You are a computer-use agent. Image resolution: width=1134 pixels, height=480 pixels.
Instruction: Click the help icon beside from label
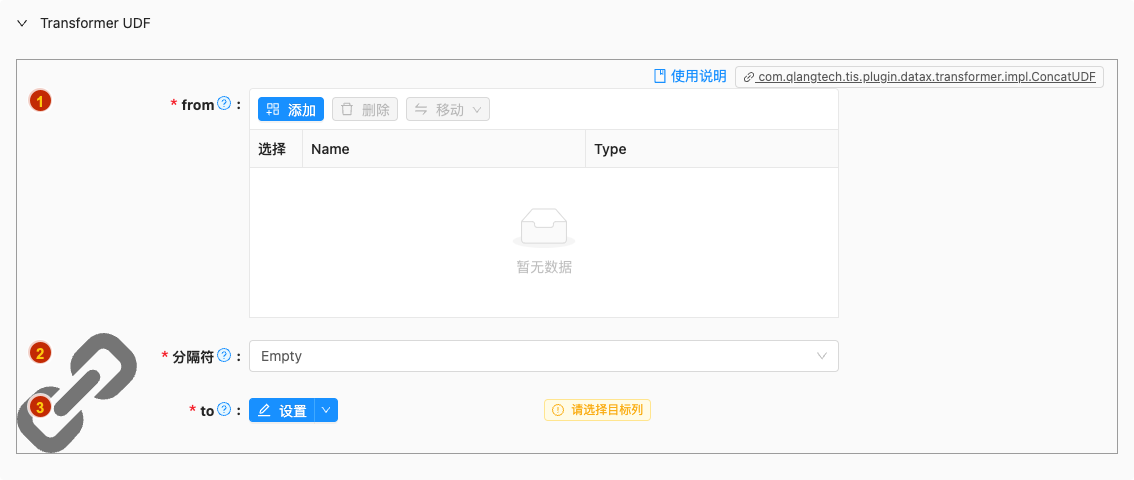click(224, 103)
